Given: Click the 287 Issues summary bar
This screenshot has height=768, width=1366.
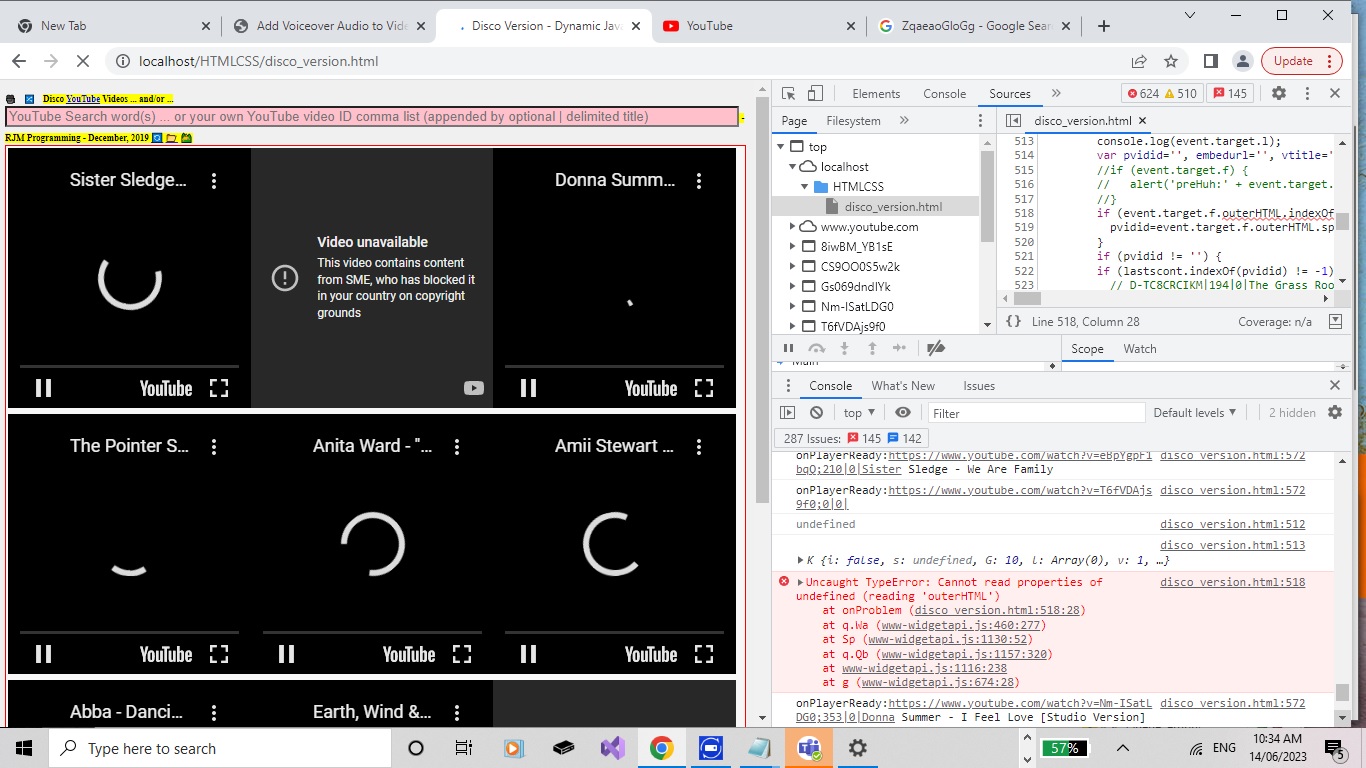Looking at the screenshot, I should coord(852,438).
